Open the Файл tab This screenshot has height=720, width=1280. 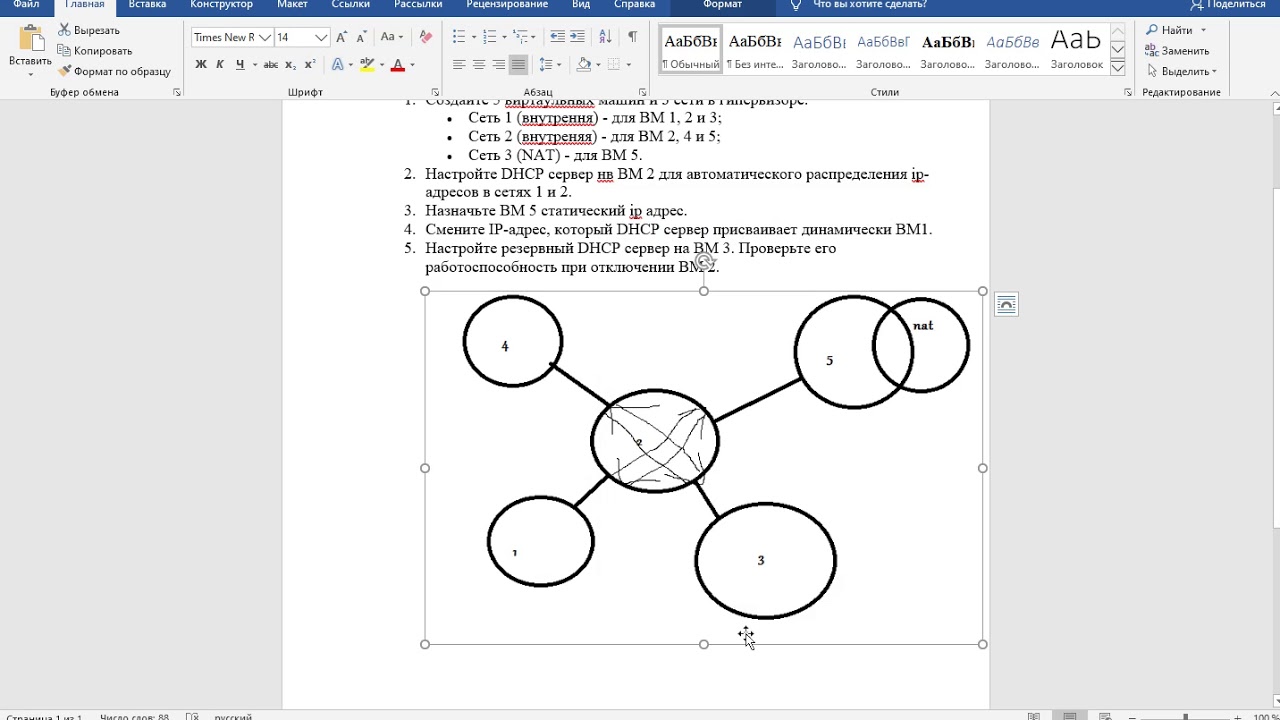(27, 5)
